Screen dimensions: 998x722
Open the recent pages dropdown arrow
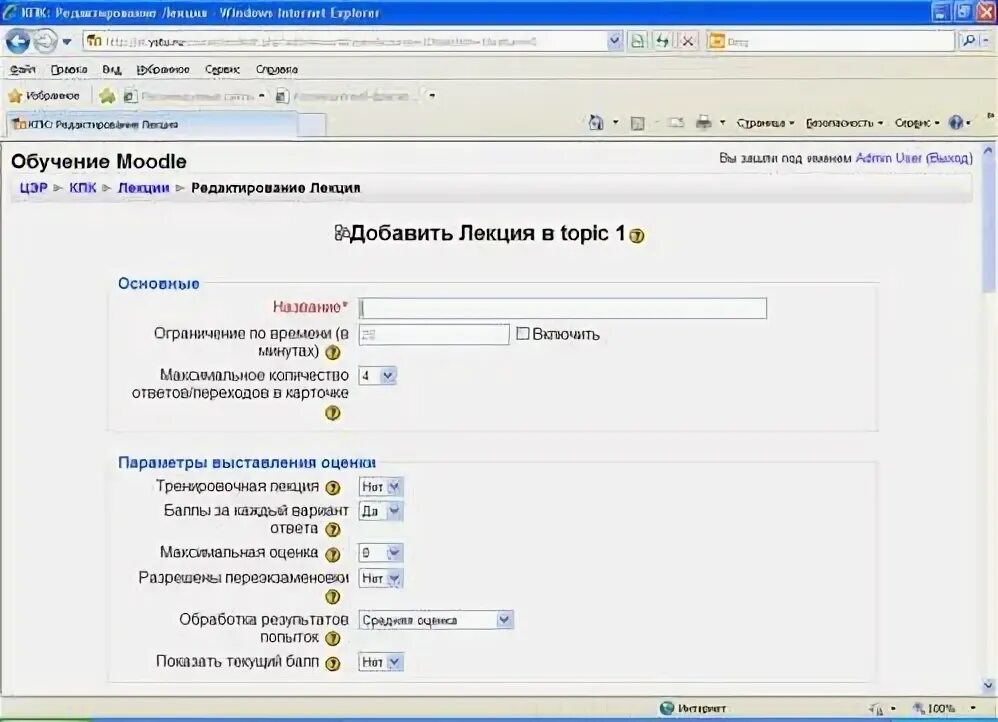click(67, 43)
